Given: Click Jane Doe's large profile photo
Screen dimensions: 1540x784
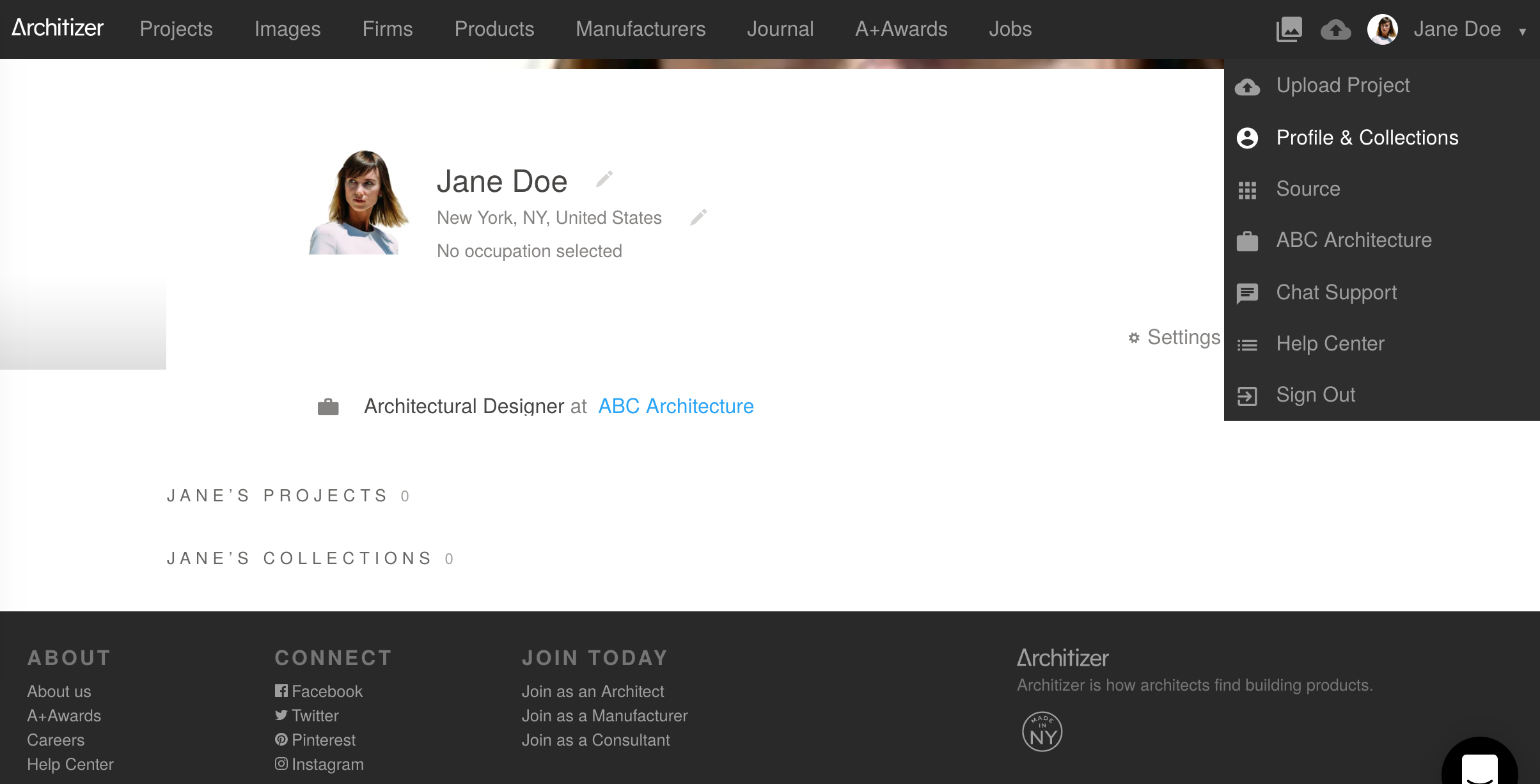Looking at the screenshot, I should click(360, 202).
